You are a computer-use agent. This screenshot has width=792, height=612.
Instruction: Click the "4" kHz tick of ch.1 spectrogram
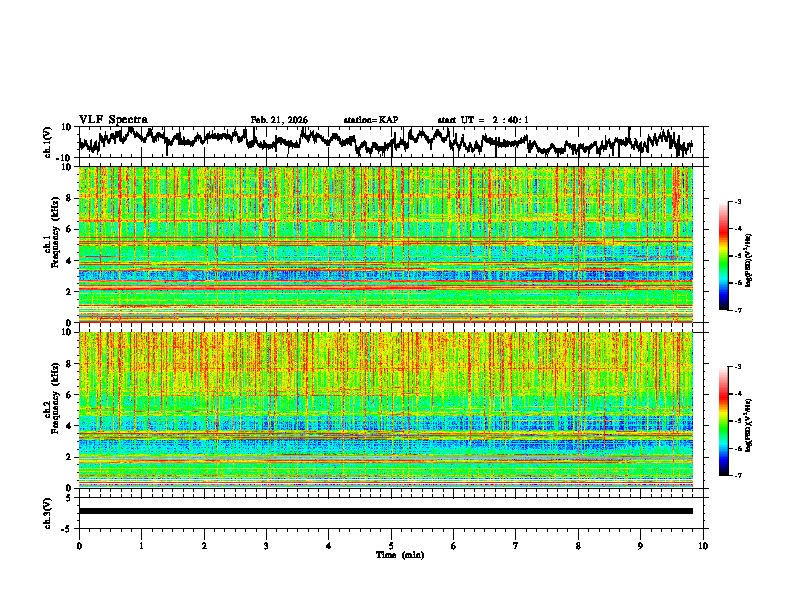[x=69, y=261]
